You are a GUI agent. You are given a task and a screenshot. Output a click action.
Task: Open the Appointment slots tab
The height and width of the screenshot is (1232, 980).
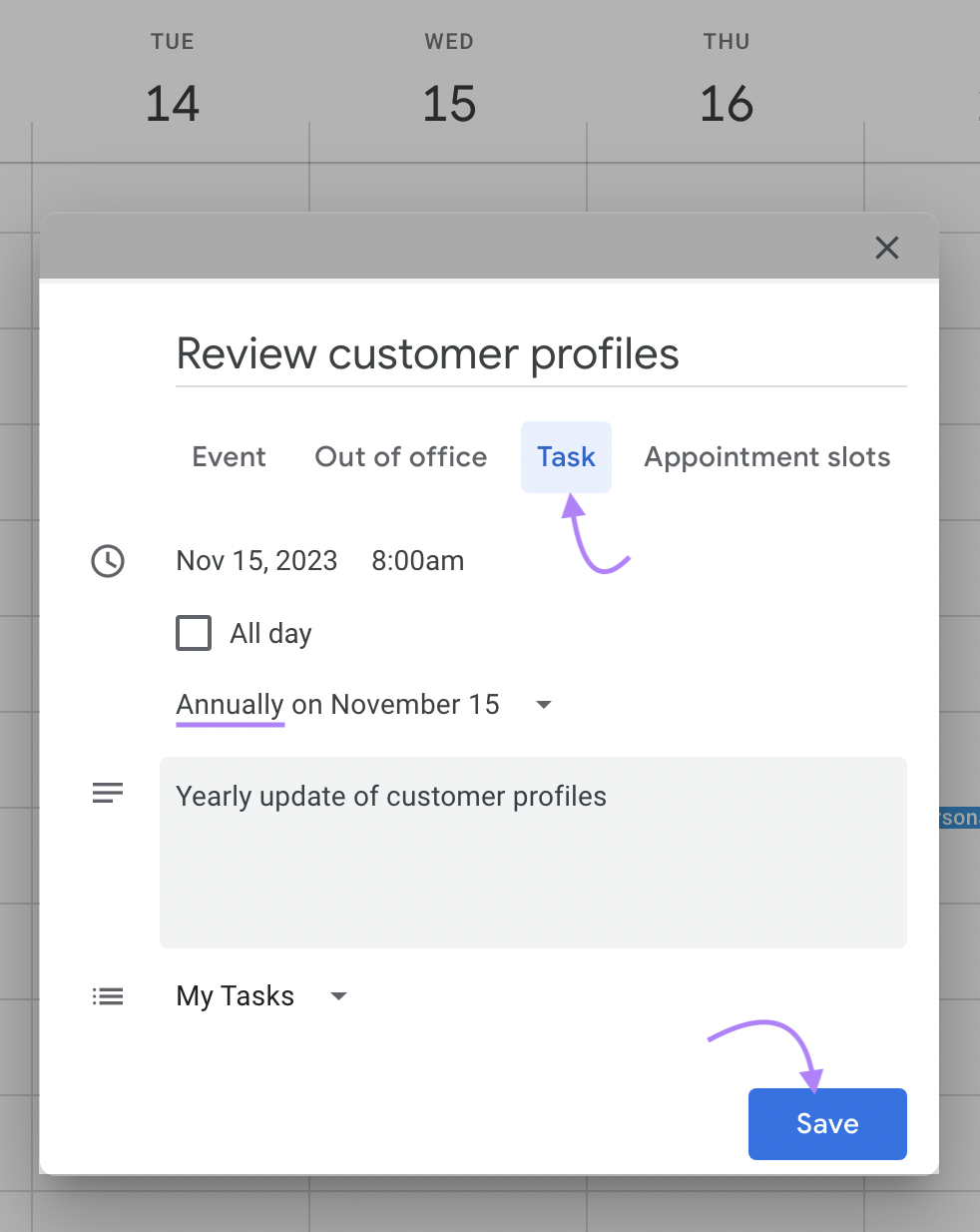pos(766,457)
